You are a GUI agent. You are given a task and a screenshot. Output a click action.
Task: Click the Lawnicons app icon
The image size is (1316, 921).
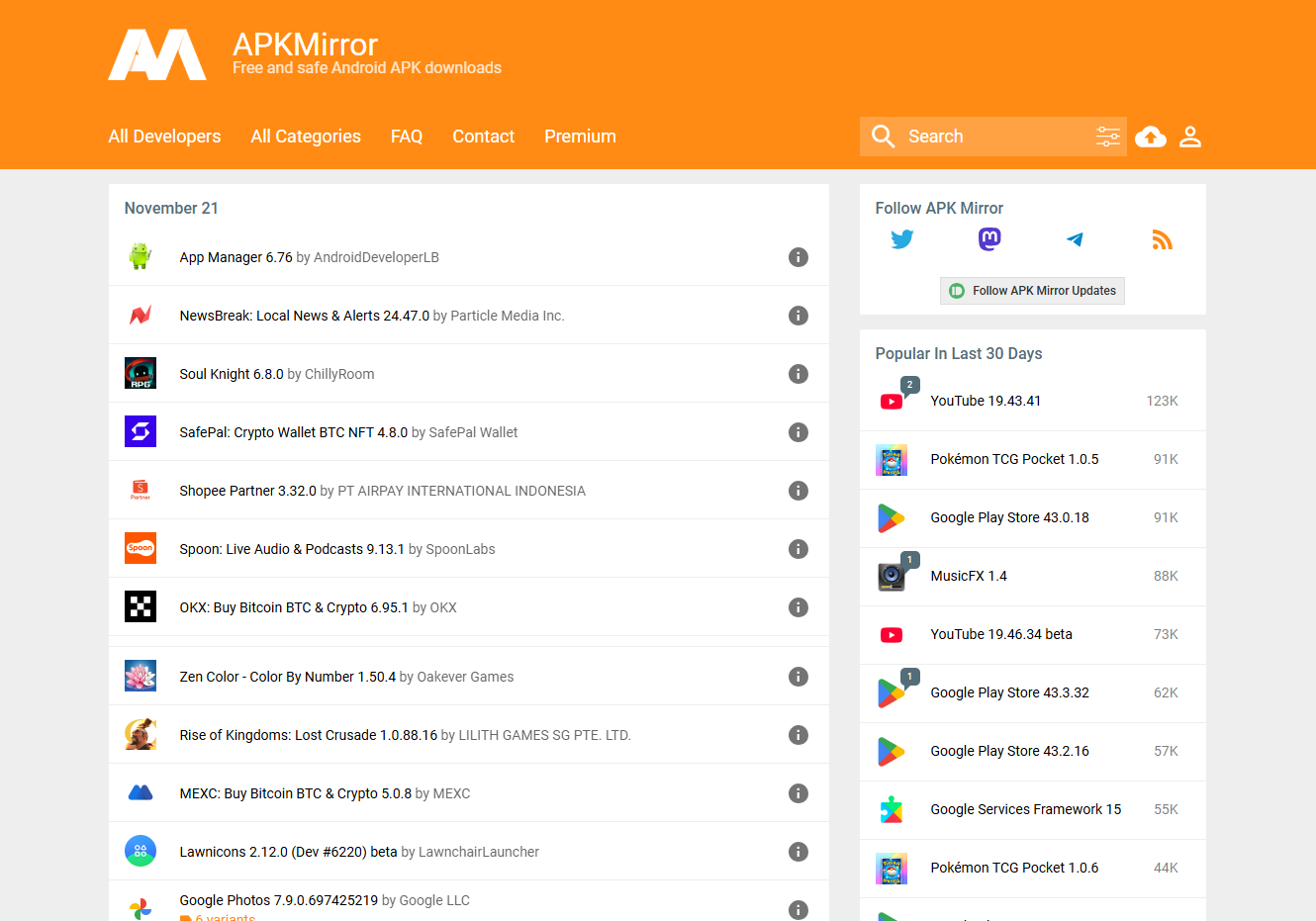click(x=141, y=852)
